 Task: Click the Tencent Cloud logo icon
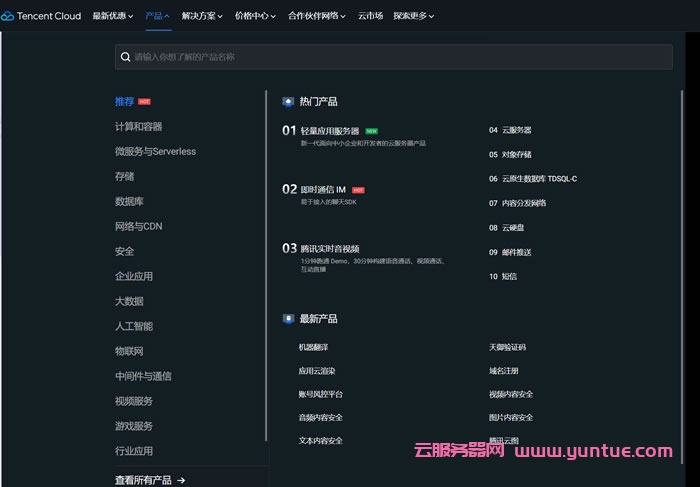[8, 16]
